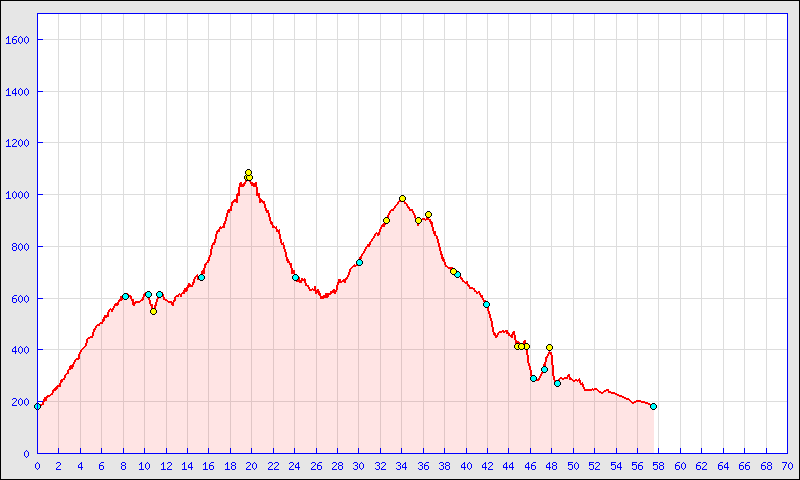Select the cyan end marker near kilometer 57
The width and height of the screenshot is (800, 480).
[x=654, y=407]
